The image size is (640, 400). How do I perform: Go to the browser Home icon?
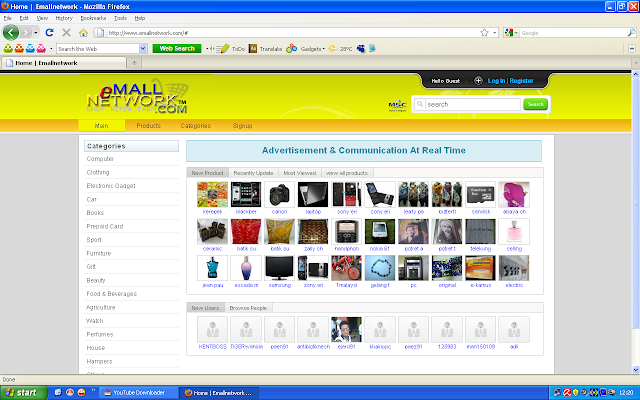(x=83, y=33)
